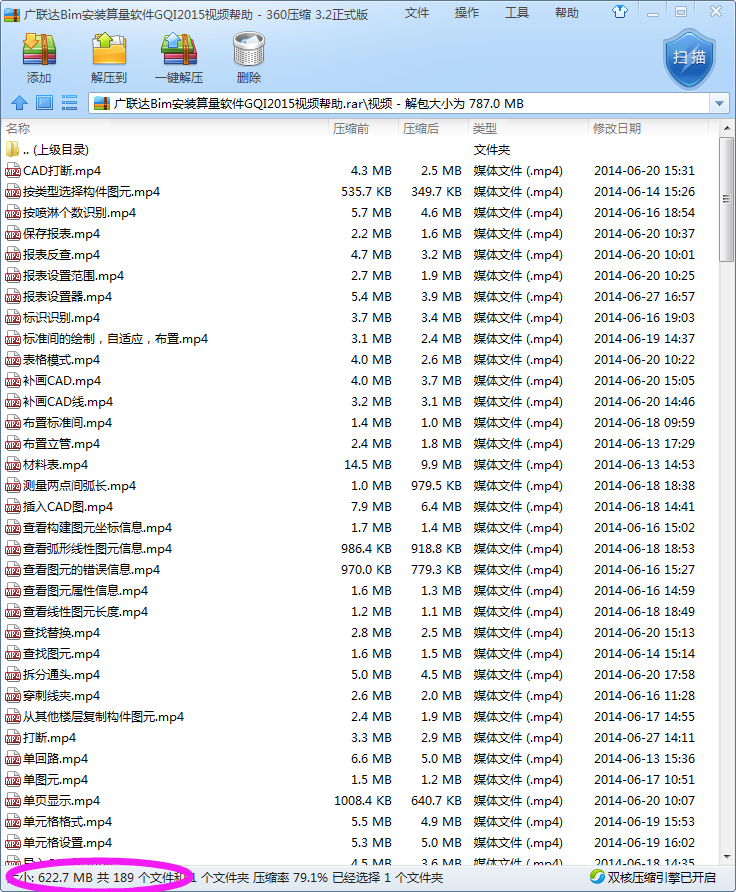Go up one level with blue arrow
This screenshot has height=892, width=736.
[x=19, y=103]
